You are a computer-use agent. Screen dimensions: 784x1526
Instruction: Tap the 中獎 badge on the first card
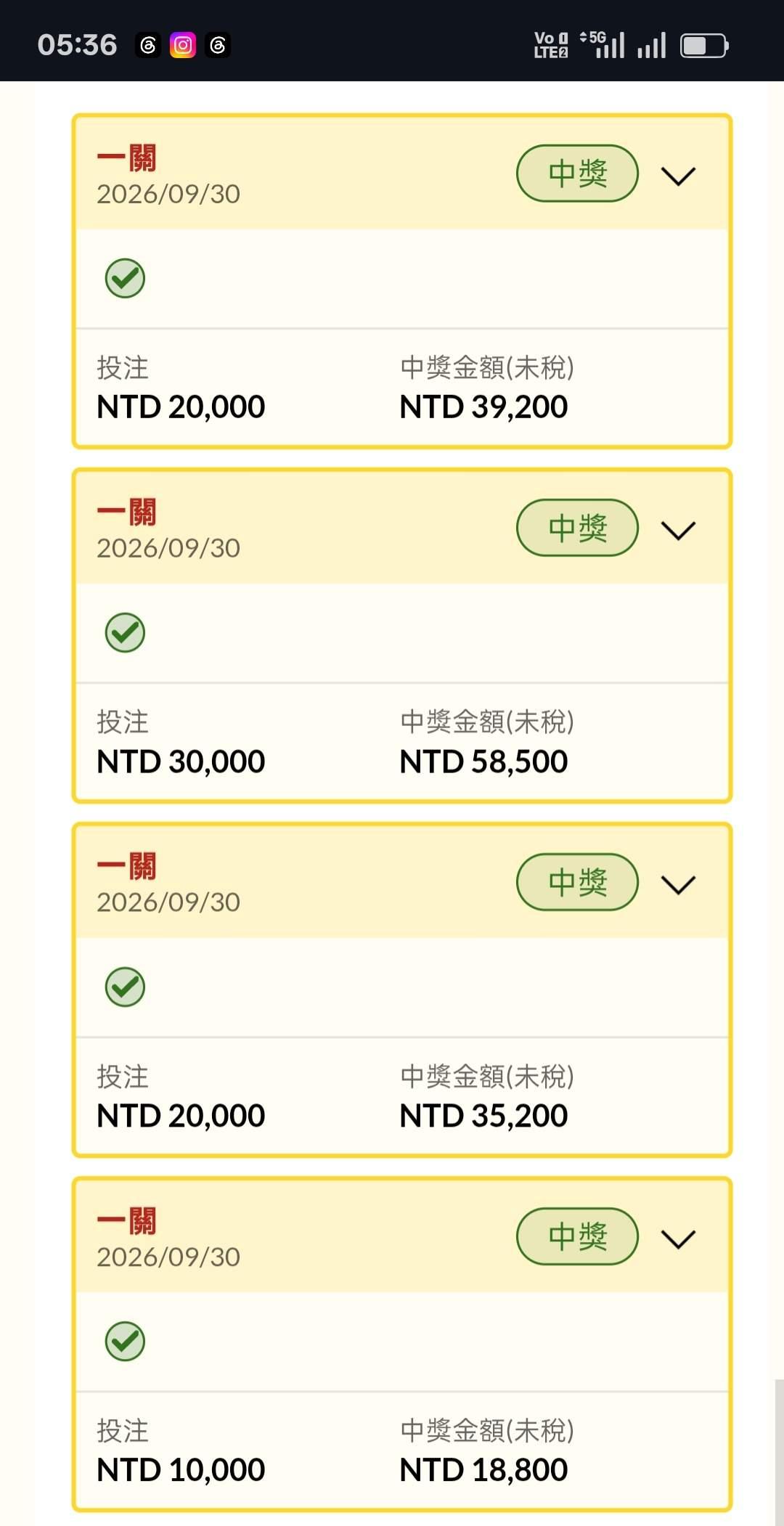[x=577, y=174]
